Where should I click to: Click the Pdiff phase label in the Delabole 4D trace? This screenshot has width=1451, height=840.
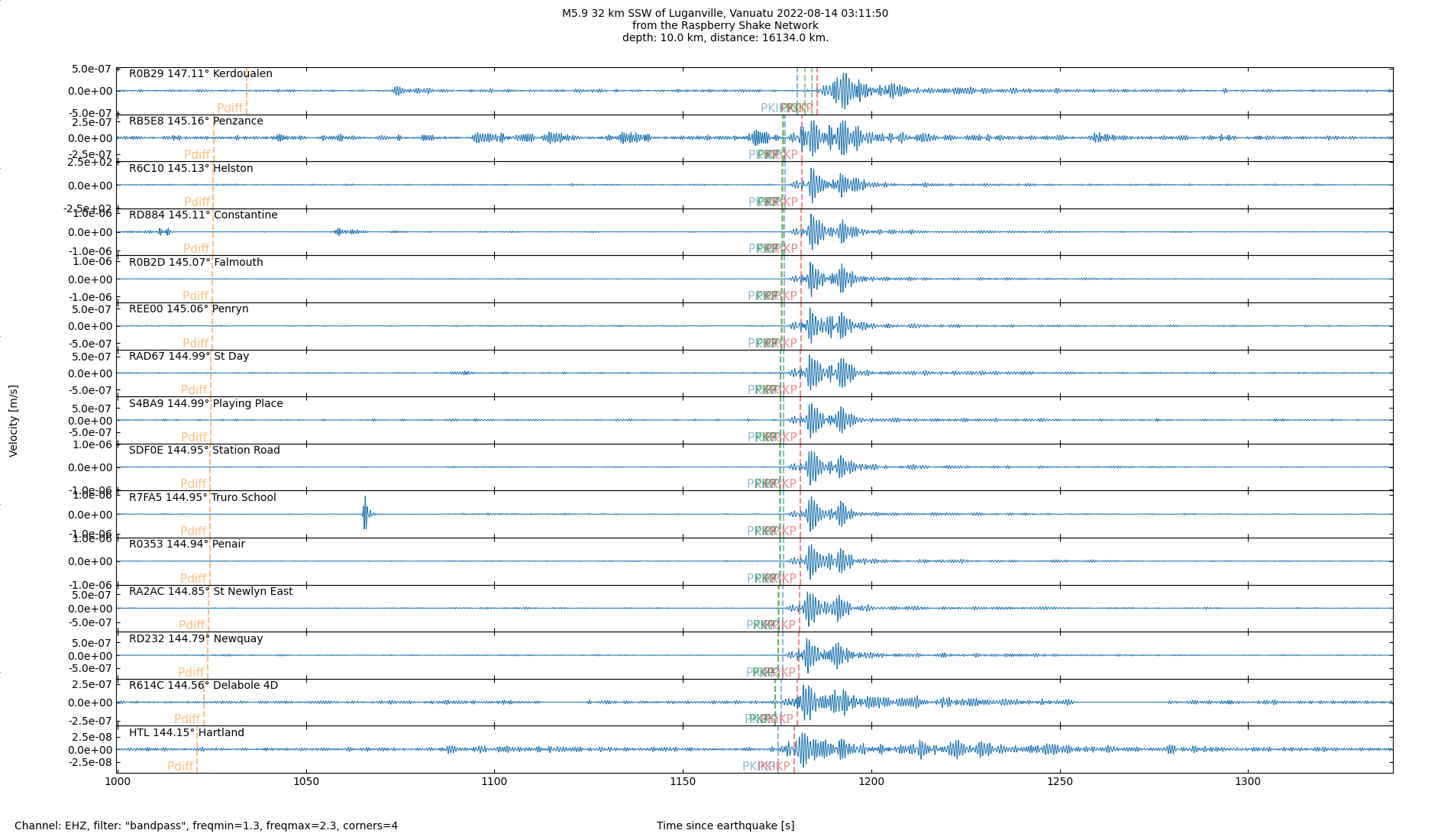[x=187, y=719]
